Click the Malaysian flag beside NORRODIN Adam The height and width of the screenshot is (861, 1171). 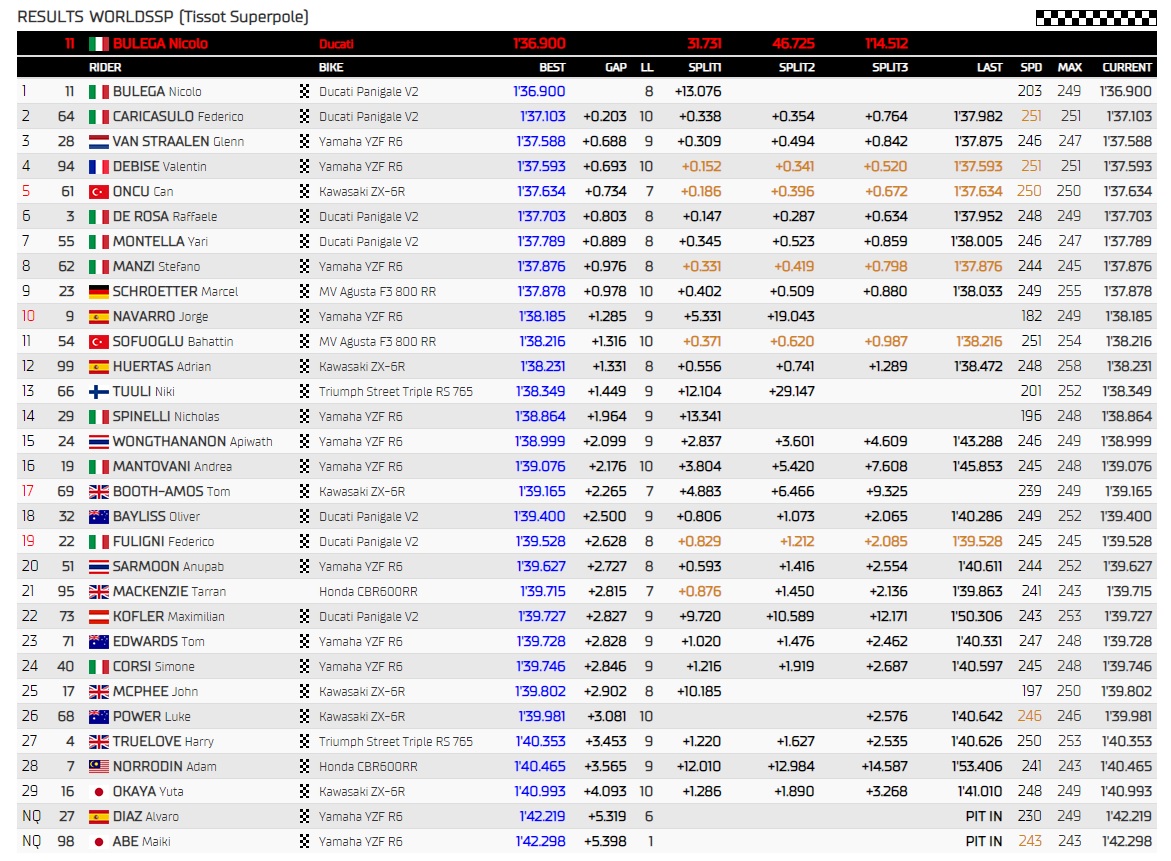[99, 767]
